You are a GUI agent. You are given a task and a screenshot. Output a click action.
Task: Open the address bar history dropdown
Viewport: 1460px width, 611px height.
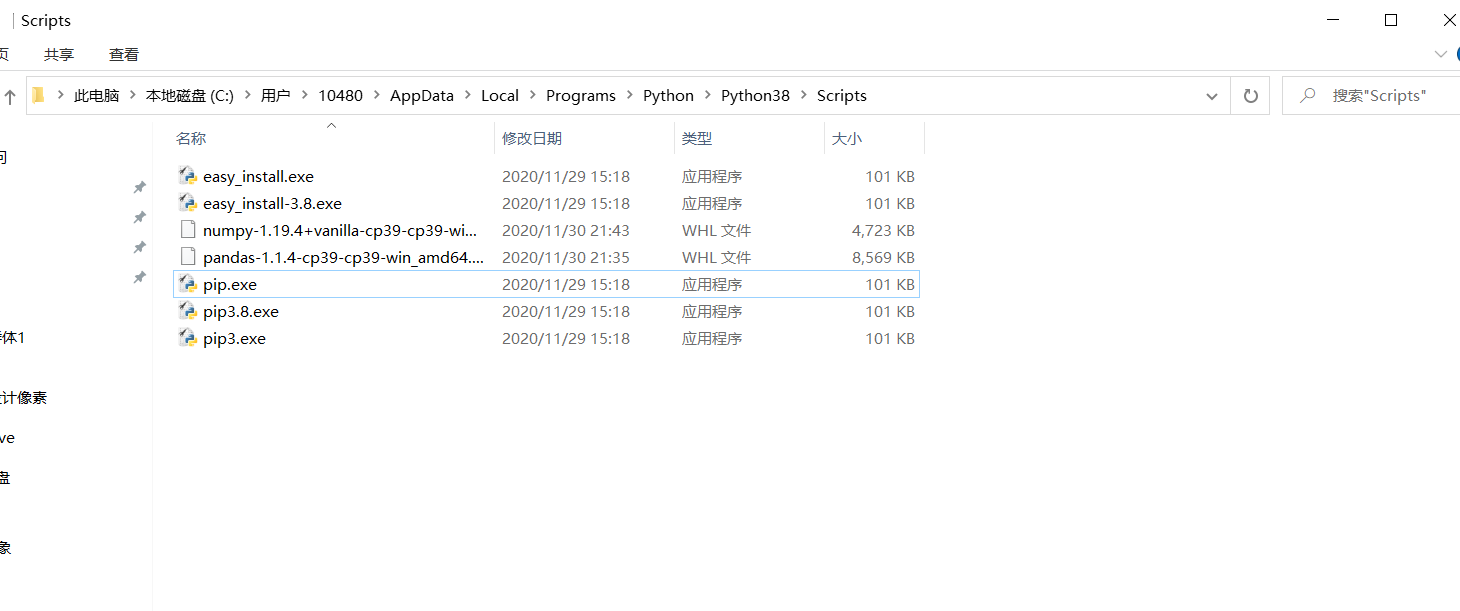pos(1211,95)
